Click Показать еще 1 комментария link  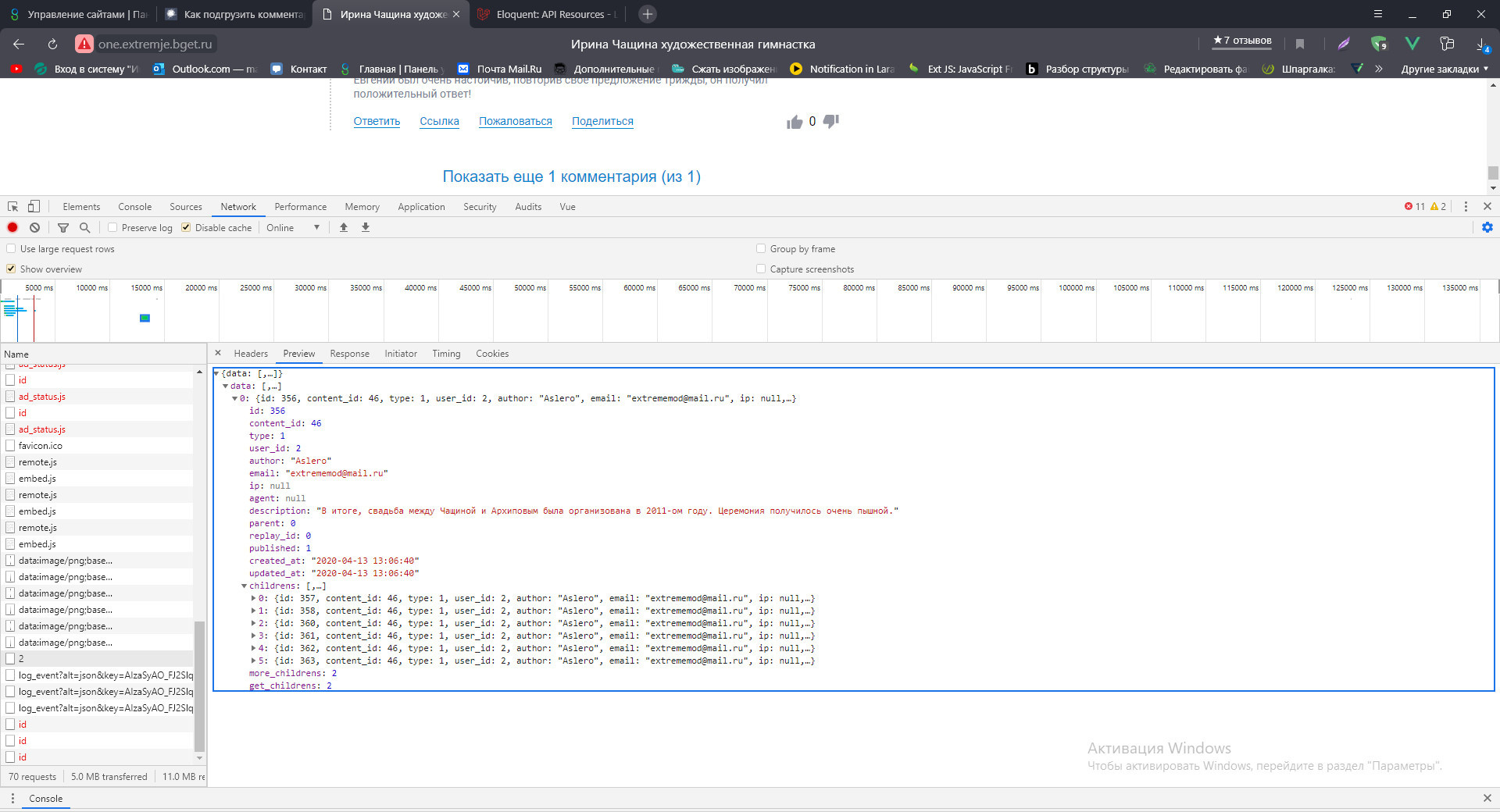tap(571, 176)
